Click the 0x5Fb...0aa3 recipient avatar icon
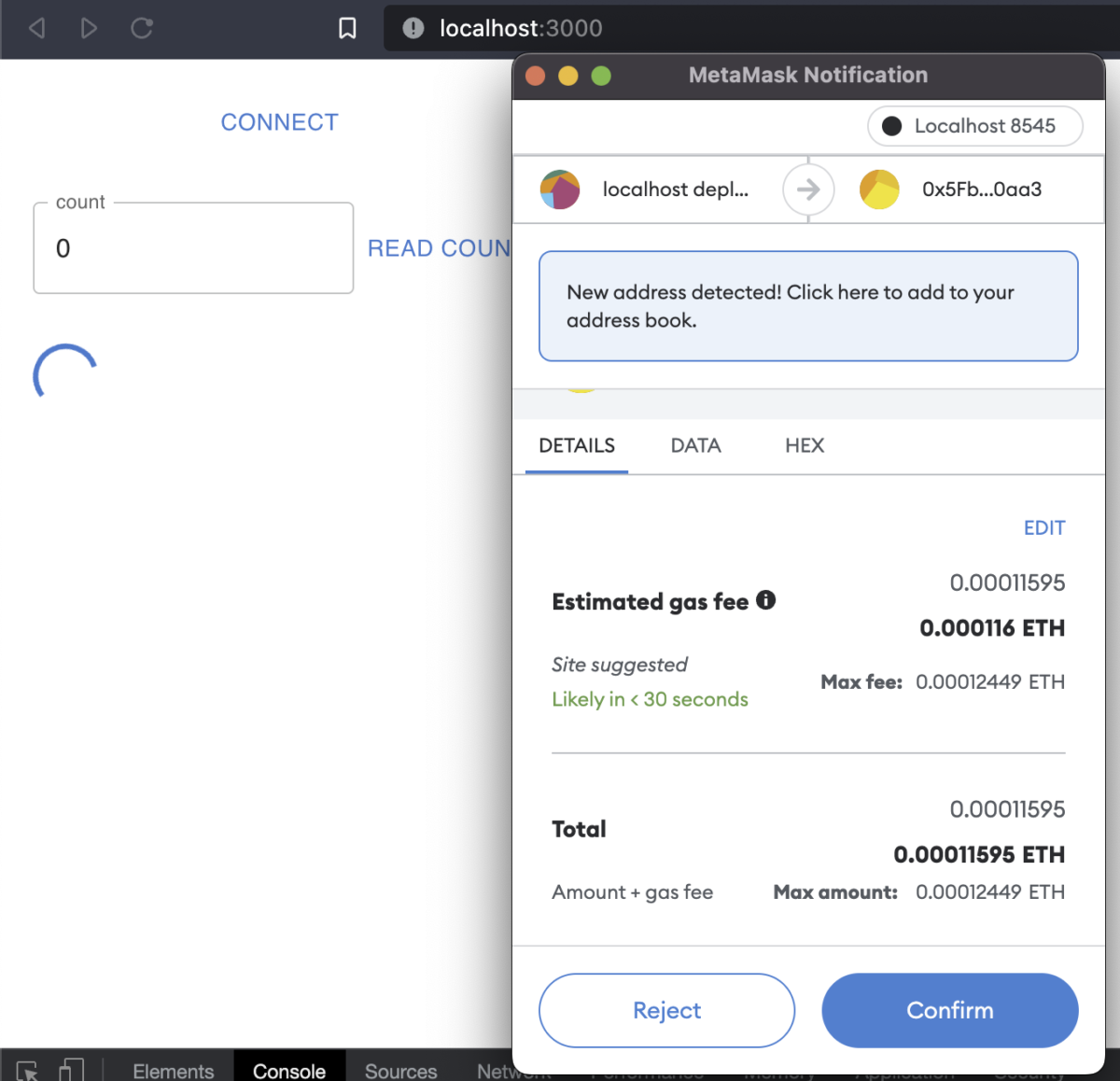This screenshot has height=1081, width=1120. coord(879,189)
